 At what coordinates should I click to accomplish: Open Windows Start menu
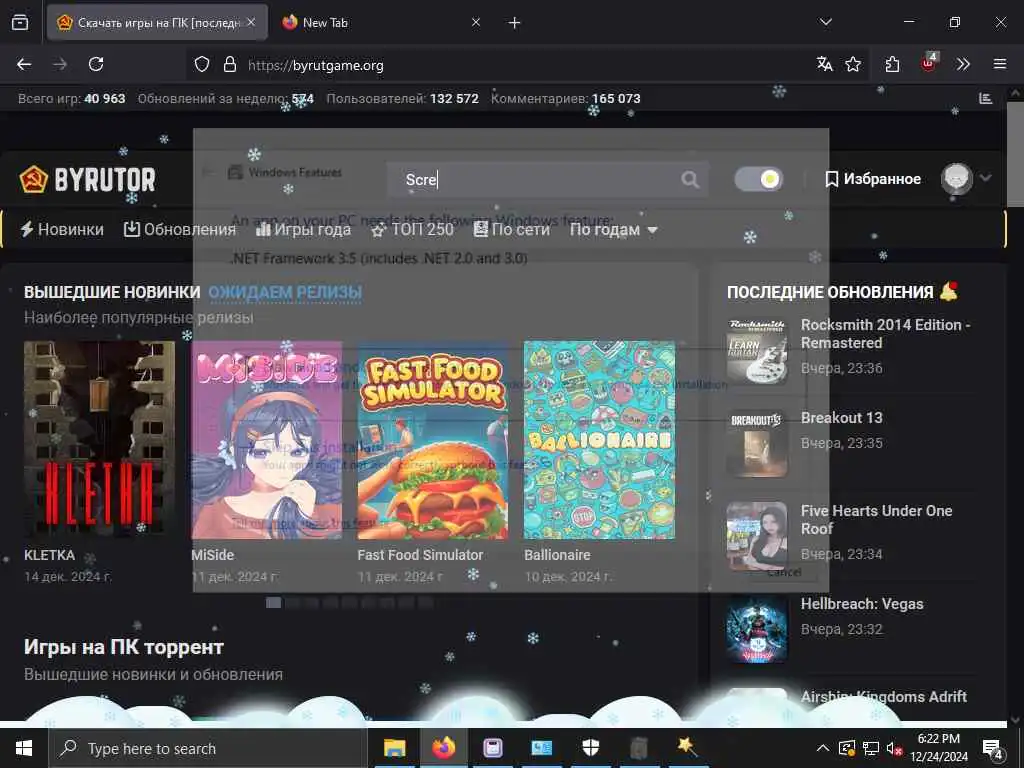click(24, 748)
